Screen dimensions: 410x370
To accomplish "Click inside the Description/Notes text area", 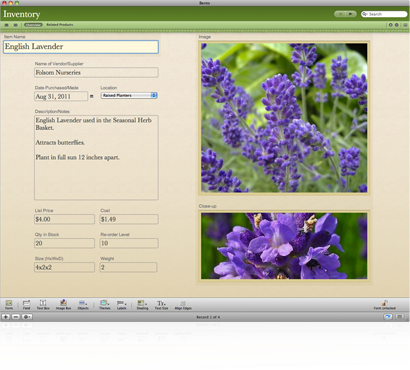I will 96,158.
